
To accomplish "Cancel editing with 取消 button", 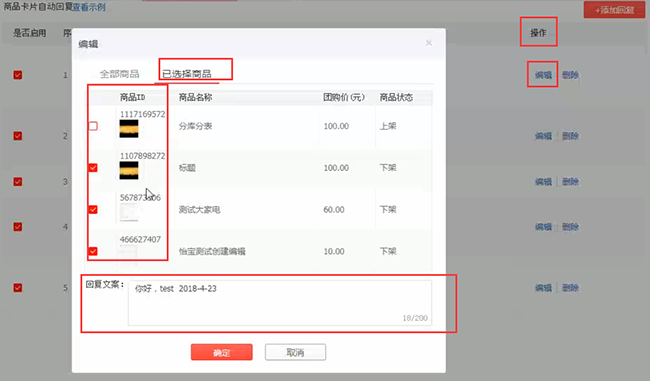I will pos(295,352).
